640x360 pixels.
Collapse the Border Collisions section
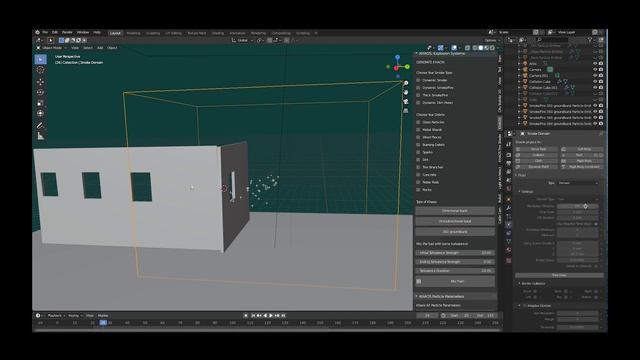(520, 283)
